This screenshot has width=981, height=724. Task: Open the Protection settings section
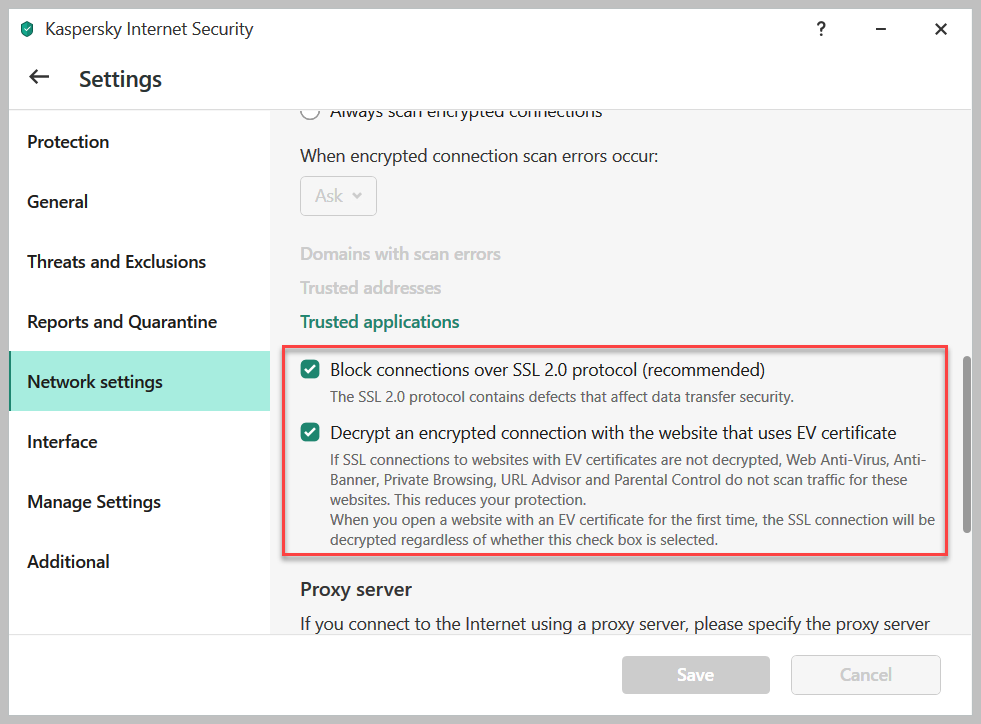68,142
